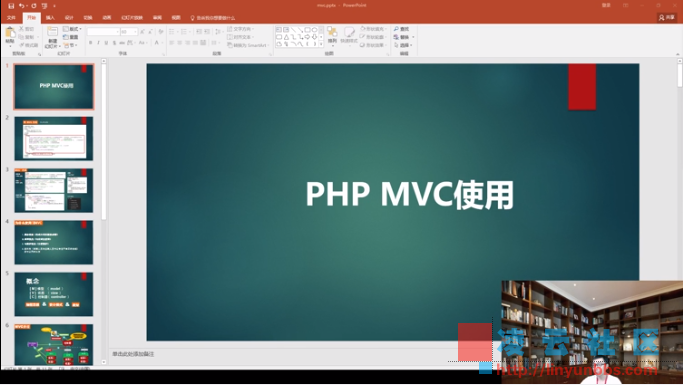The image size is (683, 385).
Task: Open 文字方向 (Text Direction) dropdown
Action: 241,29
